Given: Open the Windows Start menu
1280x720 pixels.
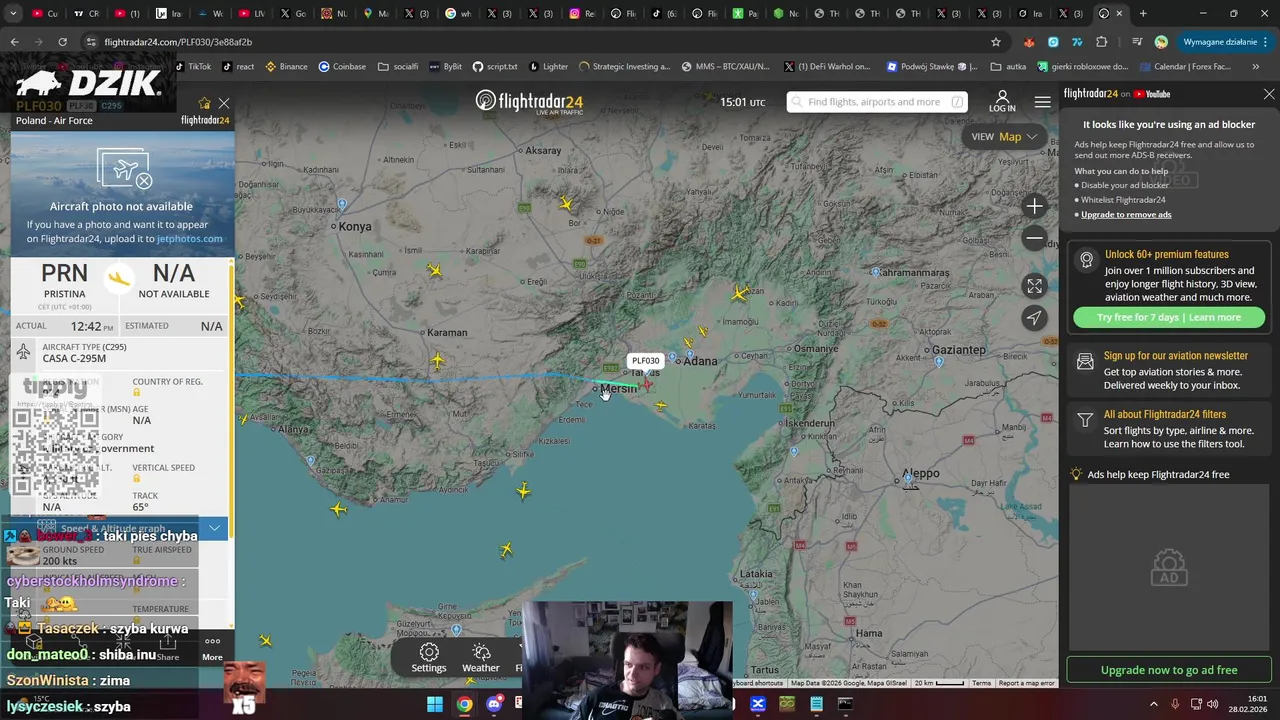Looking at the screenshot, I should click(x=435, y=704).
